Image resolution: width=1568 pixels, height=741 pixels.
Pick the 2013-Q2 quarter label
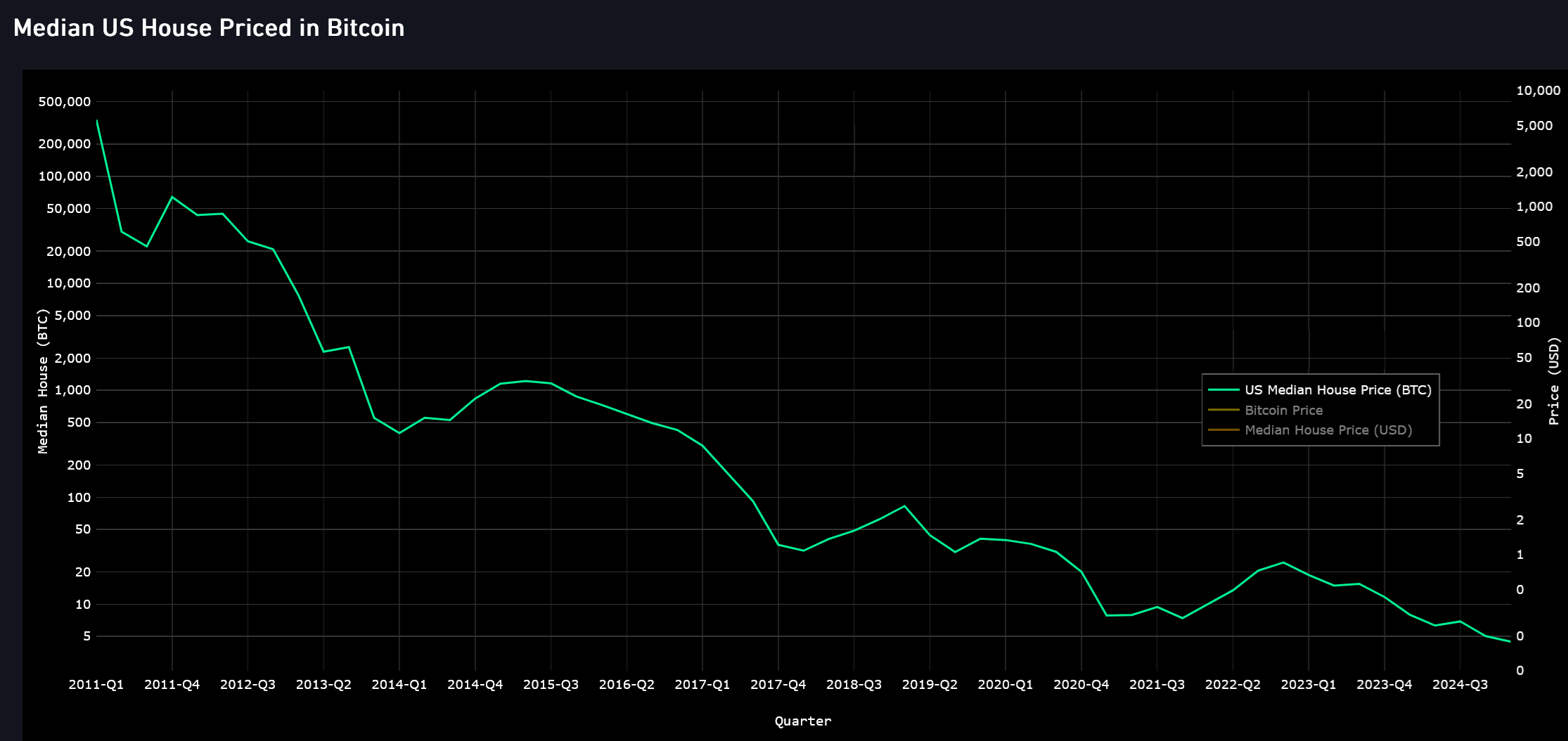[x=323, y=685]
